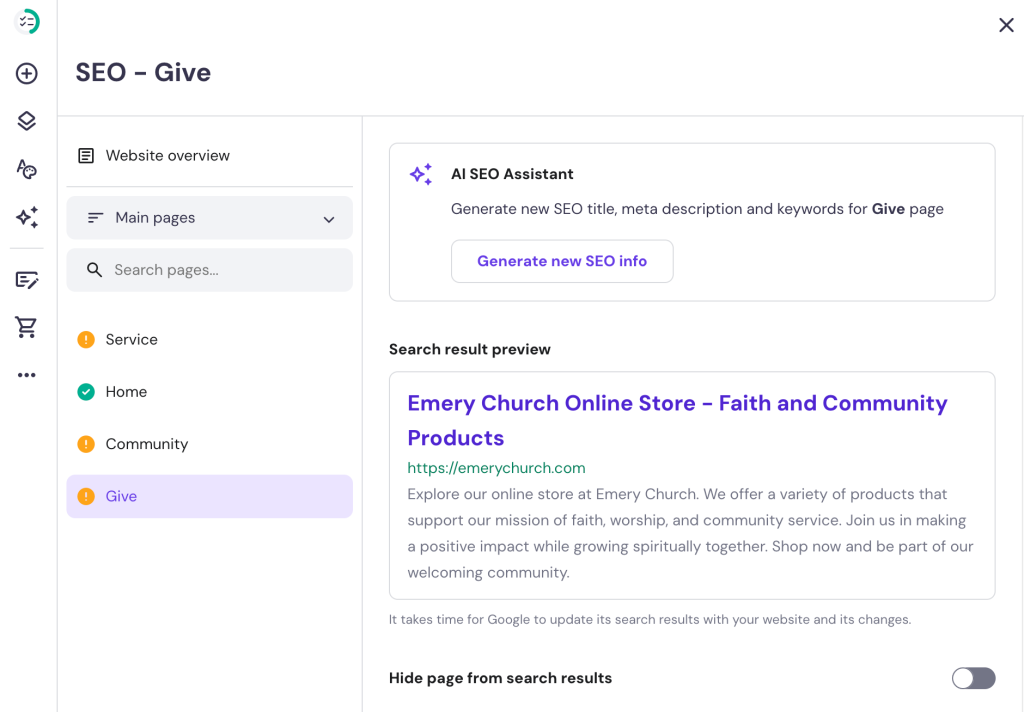The image size is (1024, 712).
Task: Click the add element plus icon
Action: click(x=27, y=73)
